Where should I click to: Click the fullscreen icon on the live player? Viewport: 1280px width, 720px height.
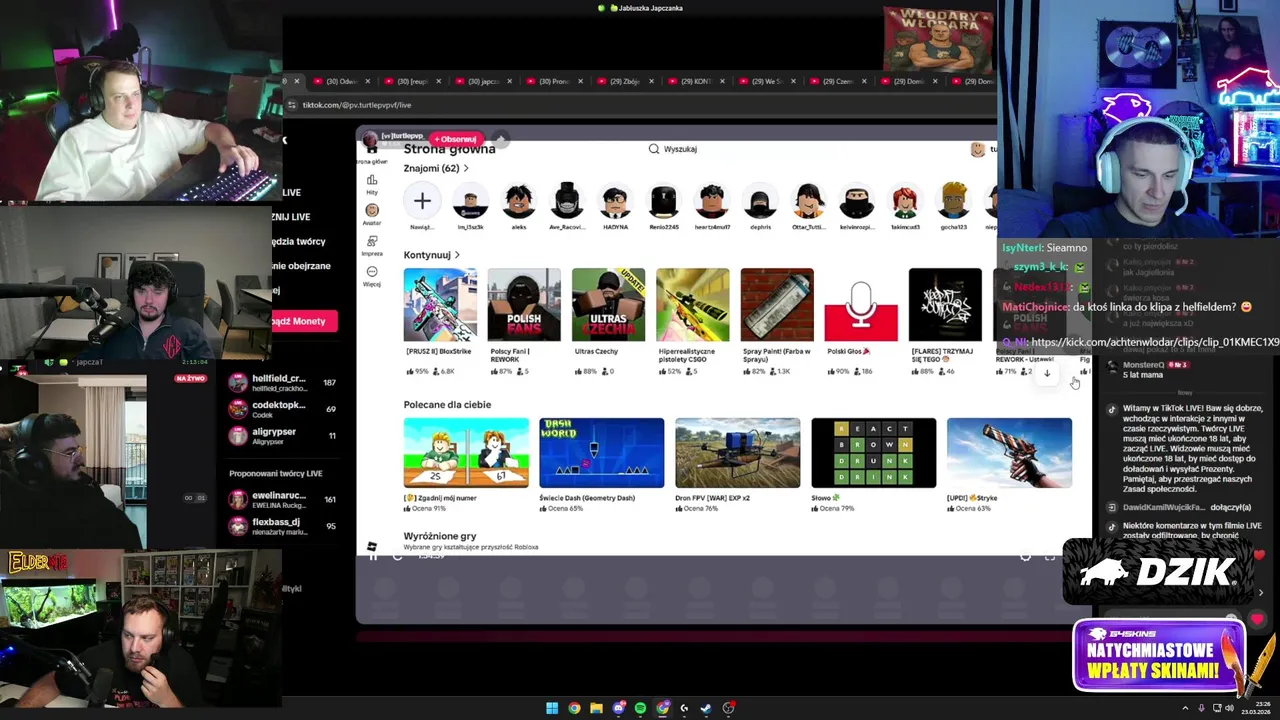[1049, 556]
